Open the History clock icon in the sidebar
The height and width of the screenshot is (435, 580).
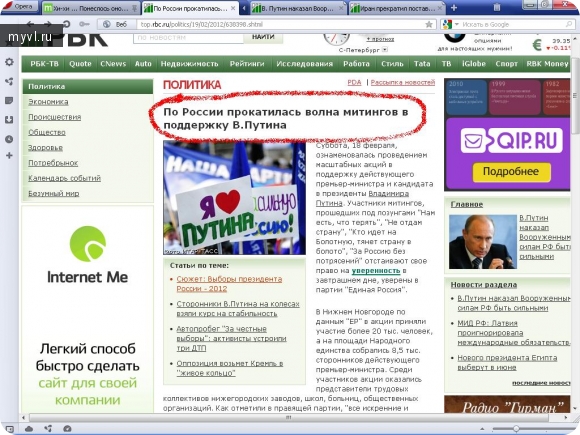[9, 139]
